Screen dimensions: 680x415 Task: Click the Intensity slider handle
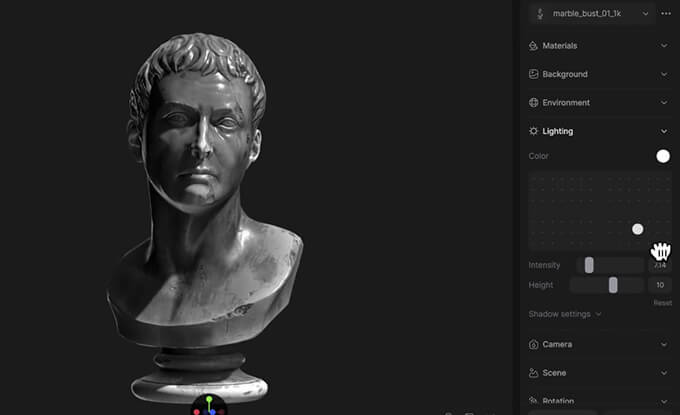[589, 265]
